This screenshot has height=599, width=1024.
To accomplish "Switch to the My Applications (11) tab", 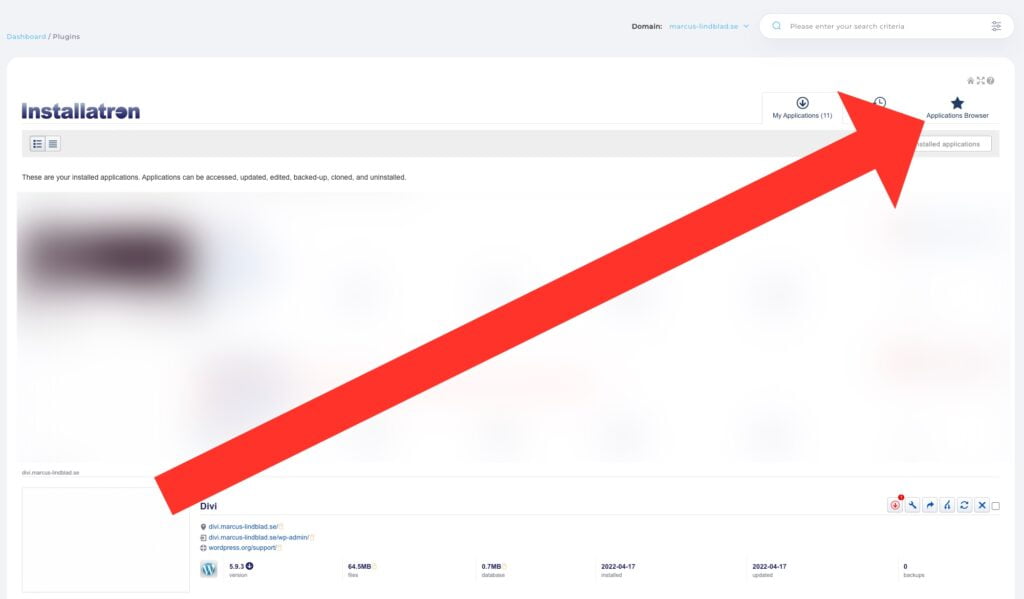I will 802,108.
